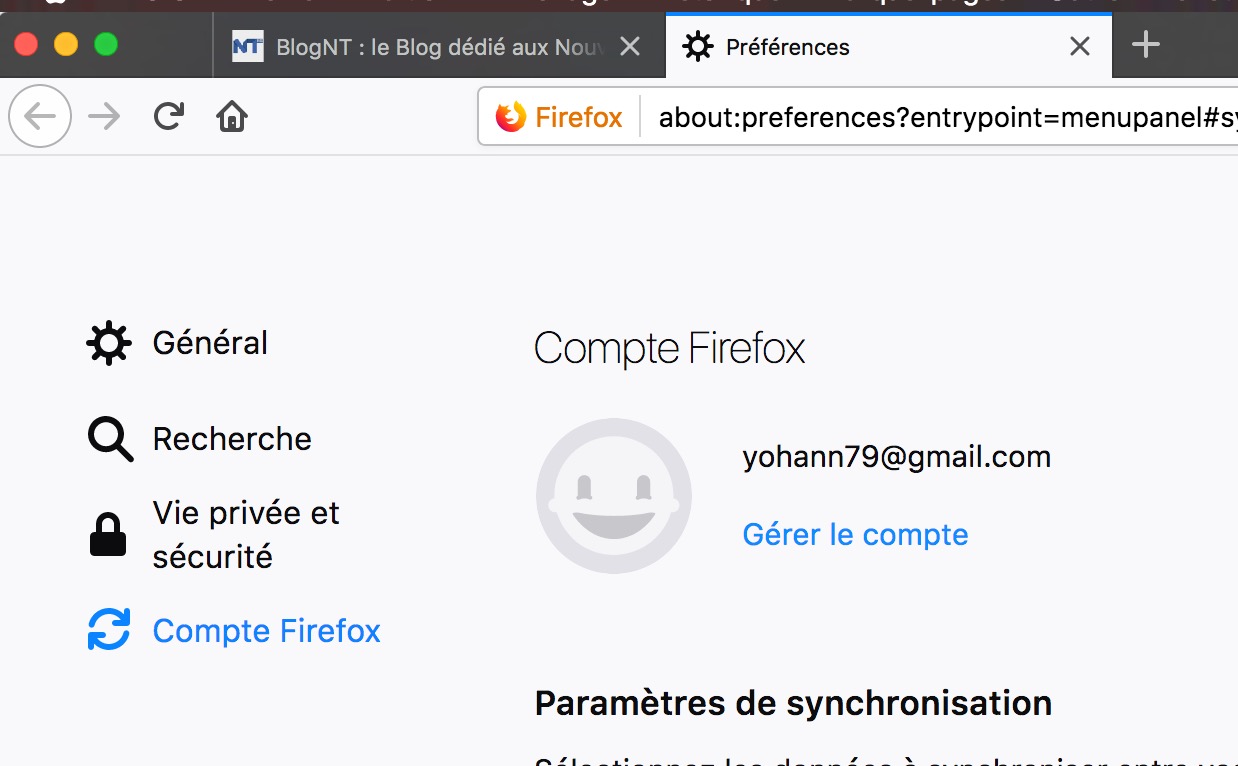Go to the home page
This screenshot has width=1238, height=766.
pyautogui.click(x=232, y=117)
